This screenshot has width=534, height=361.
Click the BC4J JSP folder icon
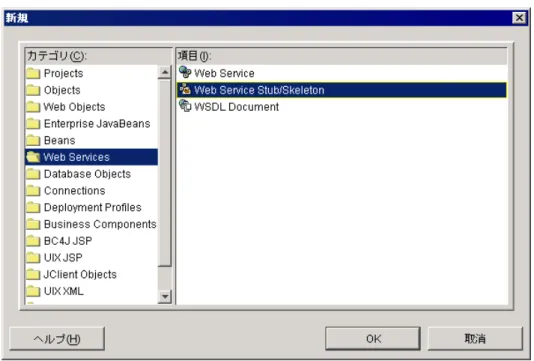pos(33,241)
